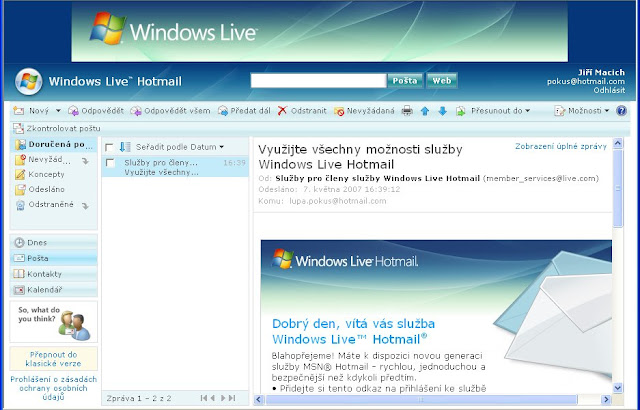The height and width of the screenshot is (410, 640).
Task: Click the horizontal scrollbar thumb in message pane
Action: pos(421,399)
